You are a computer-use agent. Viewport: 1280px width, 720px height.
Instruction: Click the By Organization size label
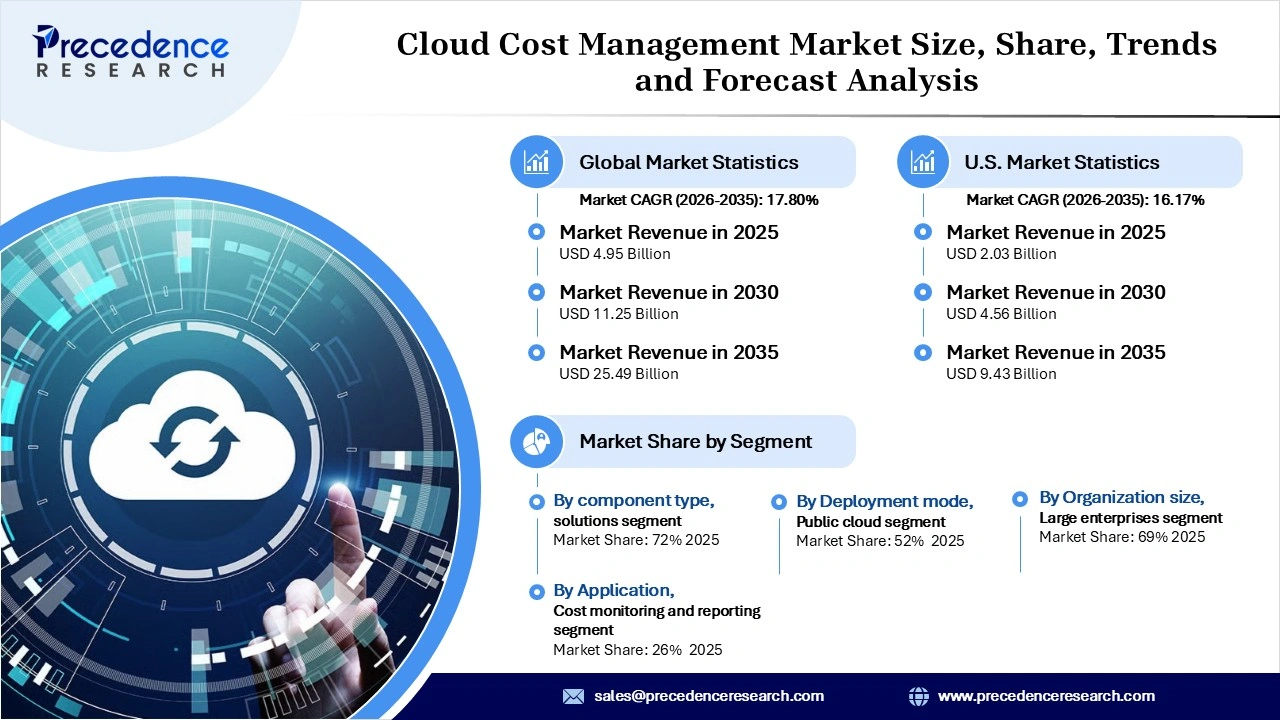point(1122,497)
